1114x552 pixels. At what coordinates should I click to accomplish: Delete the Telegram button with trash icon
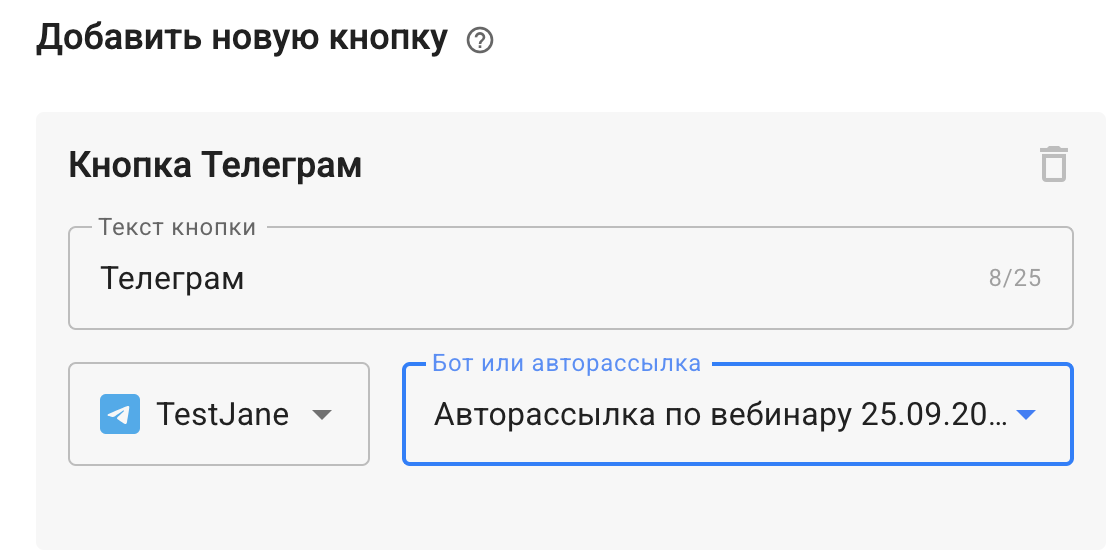(x=1054, y=164)
